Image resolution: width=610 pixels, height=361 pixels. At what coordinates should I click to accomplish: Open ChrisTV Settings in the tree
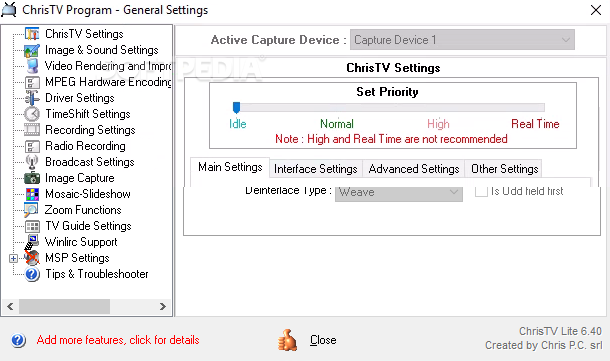[x=84, y=34]
